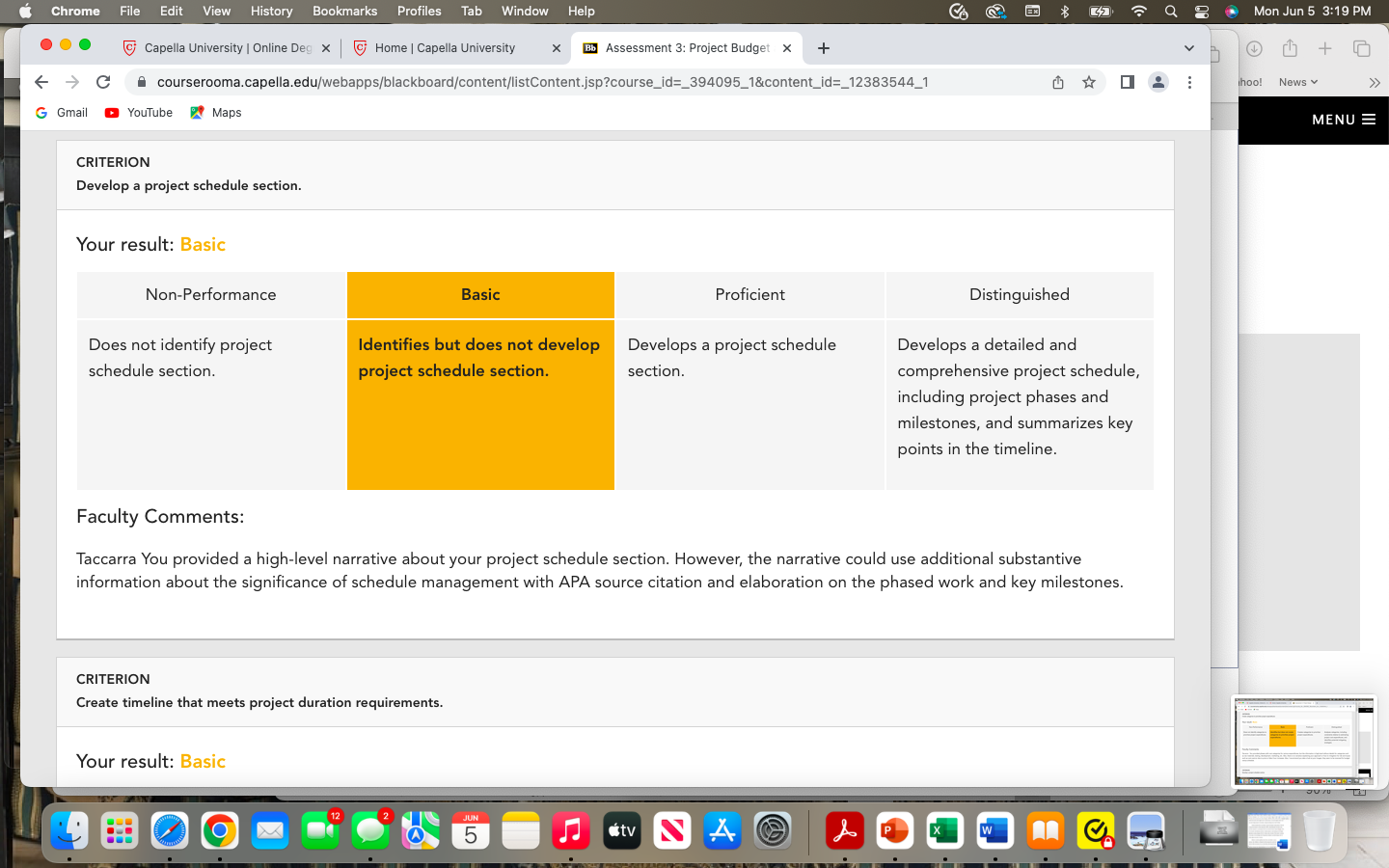This screenshot has height=868, width=1389.
Task: Open Launchpad from the Dock
Action: [x=120, y=830]
